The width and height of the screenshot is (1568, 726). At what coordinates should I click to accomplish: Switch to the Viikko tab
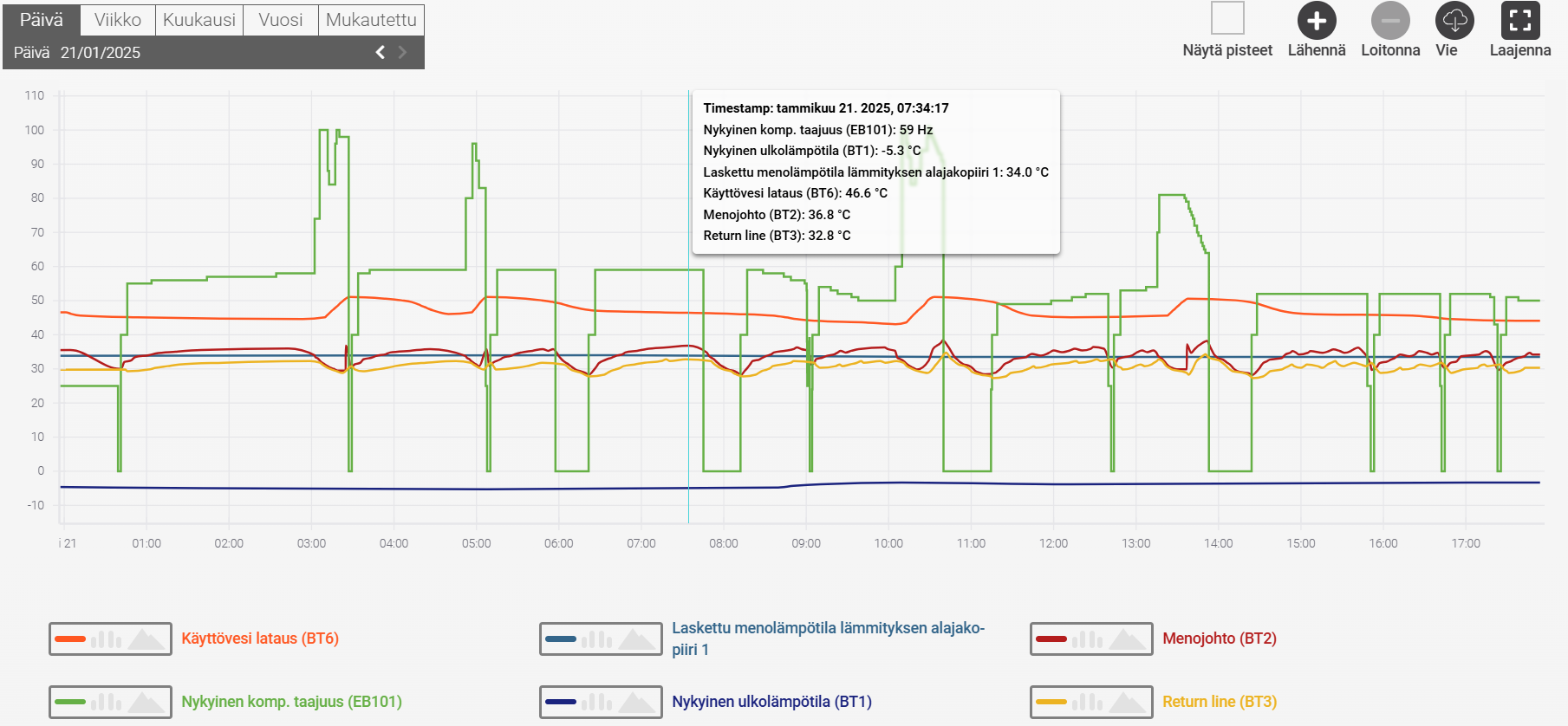point(118,20)
